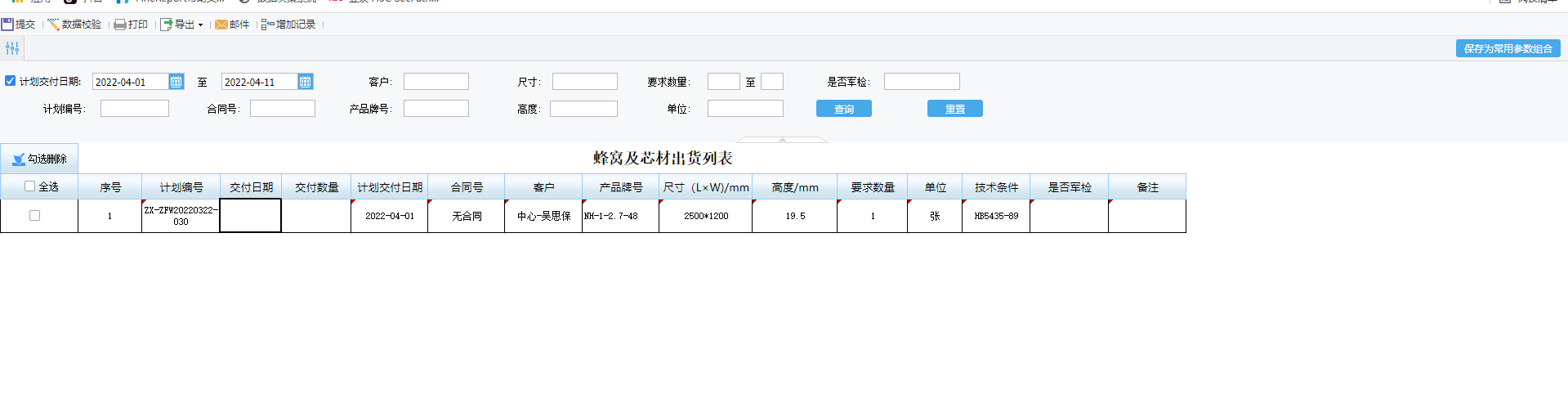1568x408 pixels.
Task: Select the 中心-吴思保 customer cell
Action: [543, 216]
